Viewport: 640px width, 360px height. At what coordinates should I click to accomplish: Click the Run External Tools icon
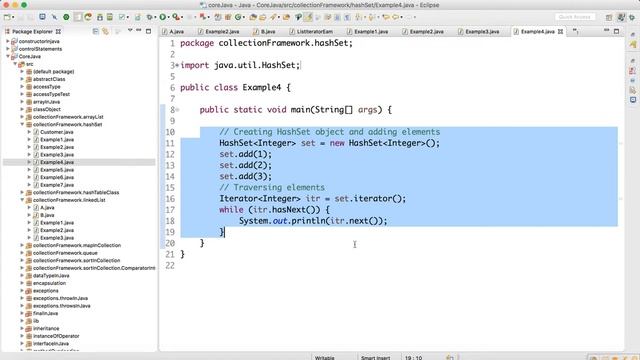[x=176, y=17]
